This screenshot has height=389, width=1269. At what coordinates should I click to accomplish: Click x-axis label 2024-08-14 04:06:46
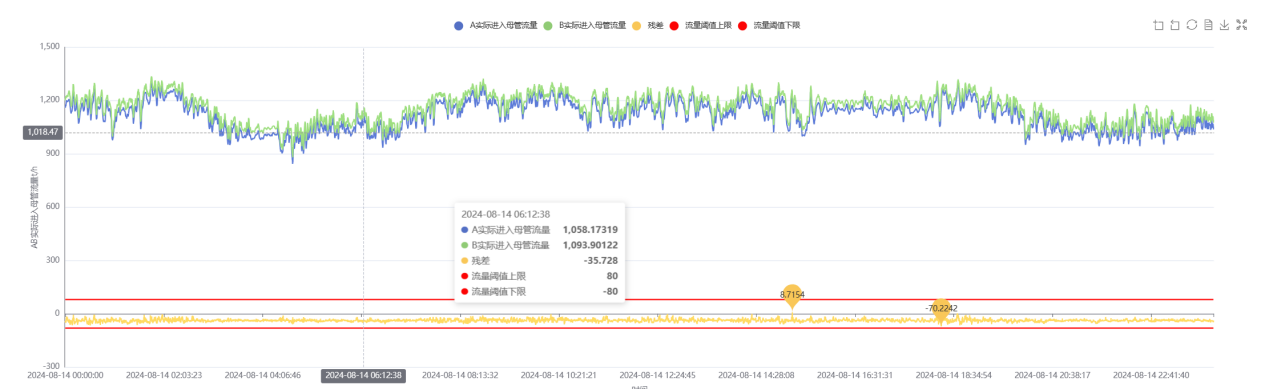pyautogui.click(x=263, y=375)
